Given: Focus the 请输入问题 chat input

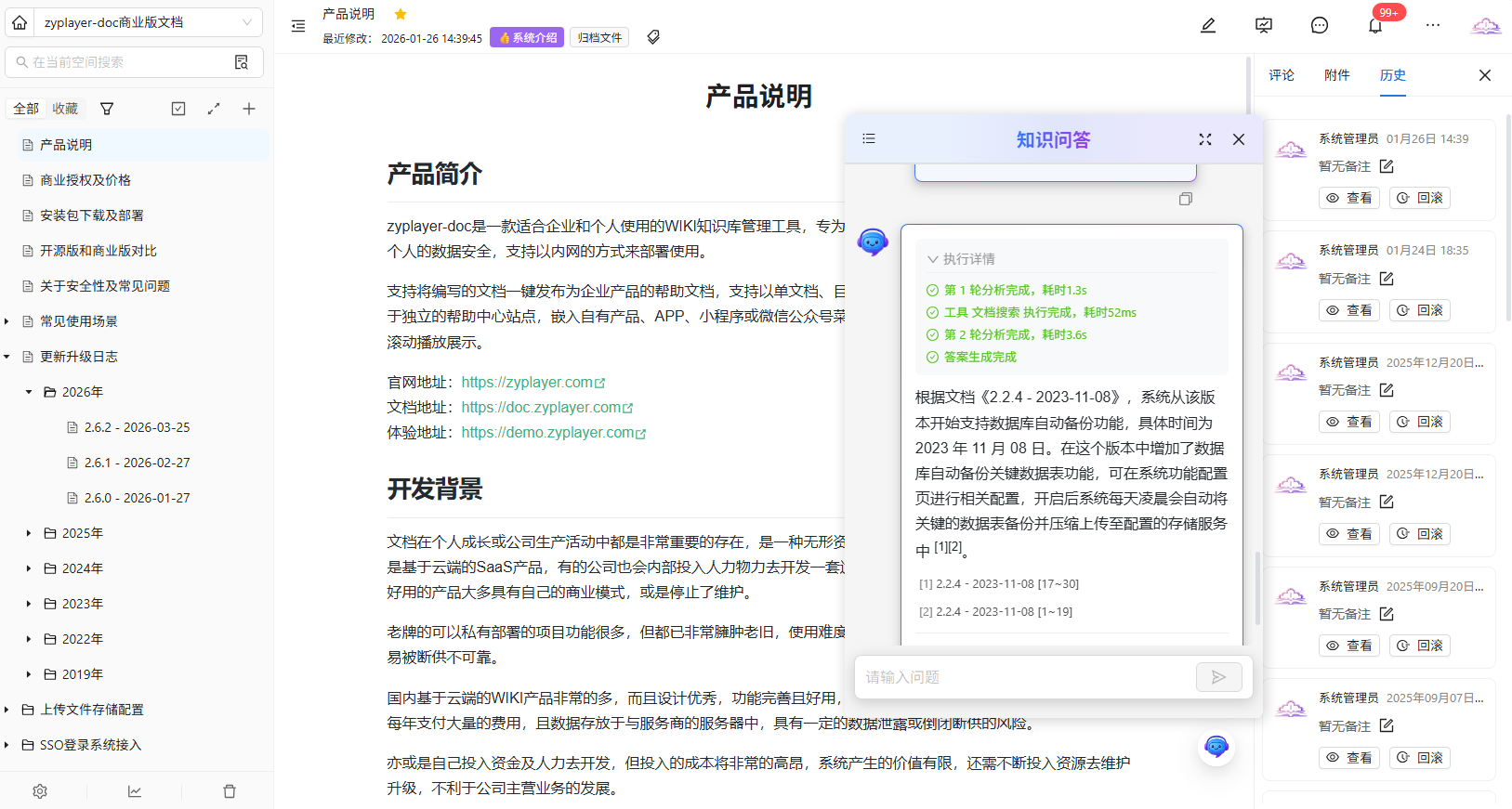Looking at the screenshot, I should click(1026, 677).
